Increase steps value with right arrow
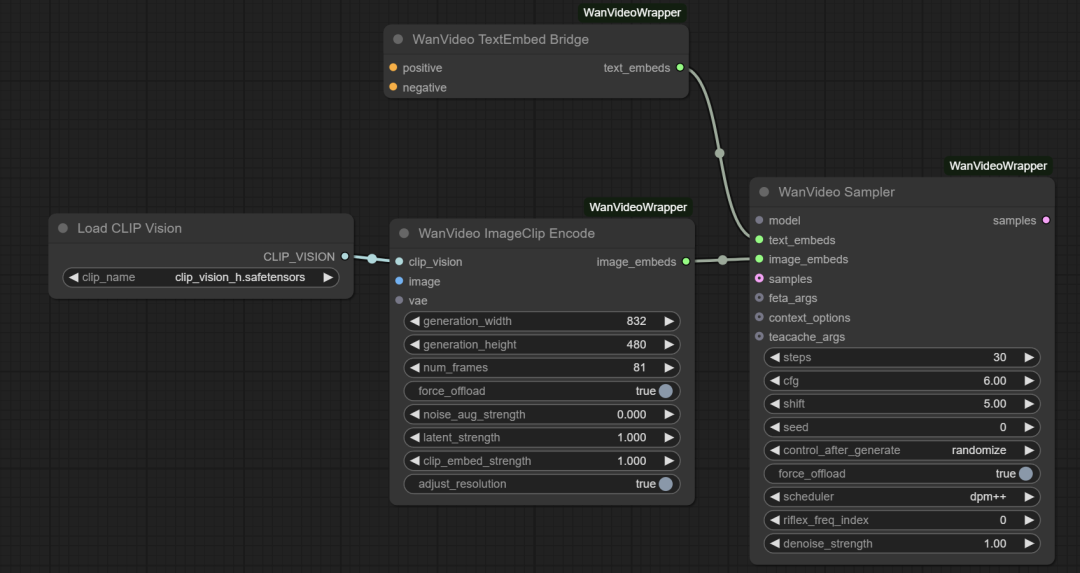Screen dimensions: 1080x573 coord(1029,358)
